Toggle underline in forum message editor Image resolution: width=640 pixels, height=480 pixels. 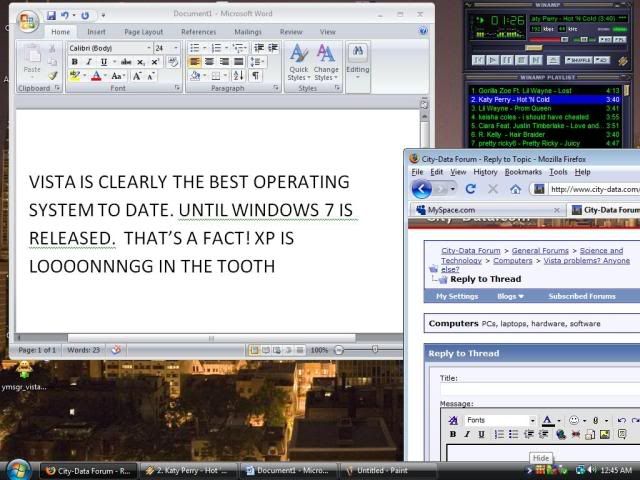pos(482,434)
